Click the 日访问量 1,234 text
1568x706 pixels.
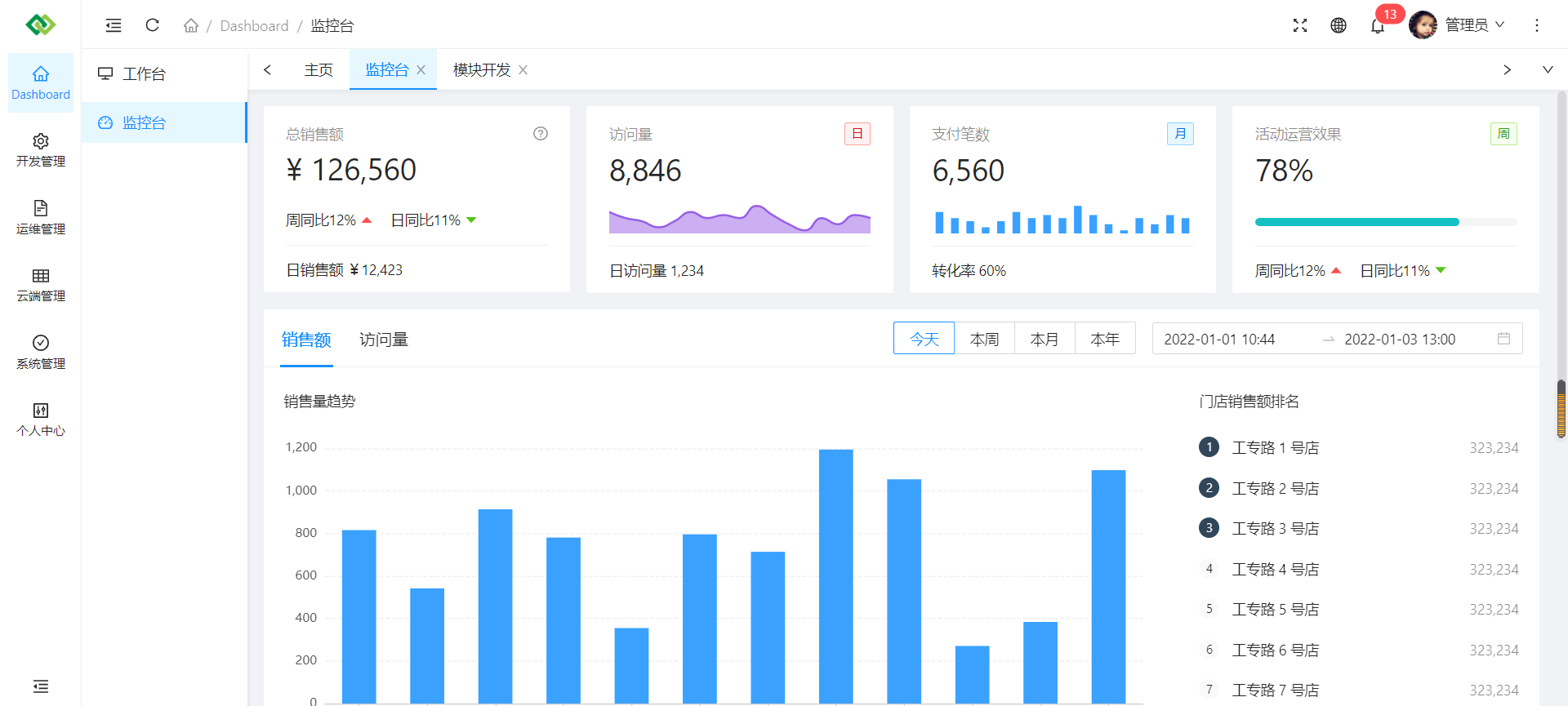657,270
